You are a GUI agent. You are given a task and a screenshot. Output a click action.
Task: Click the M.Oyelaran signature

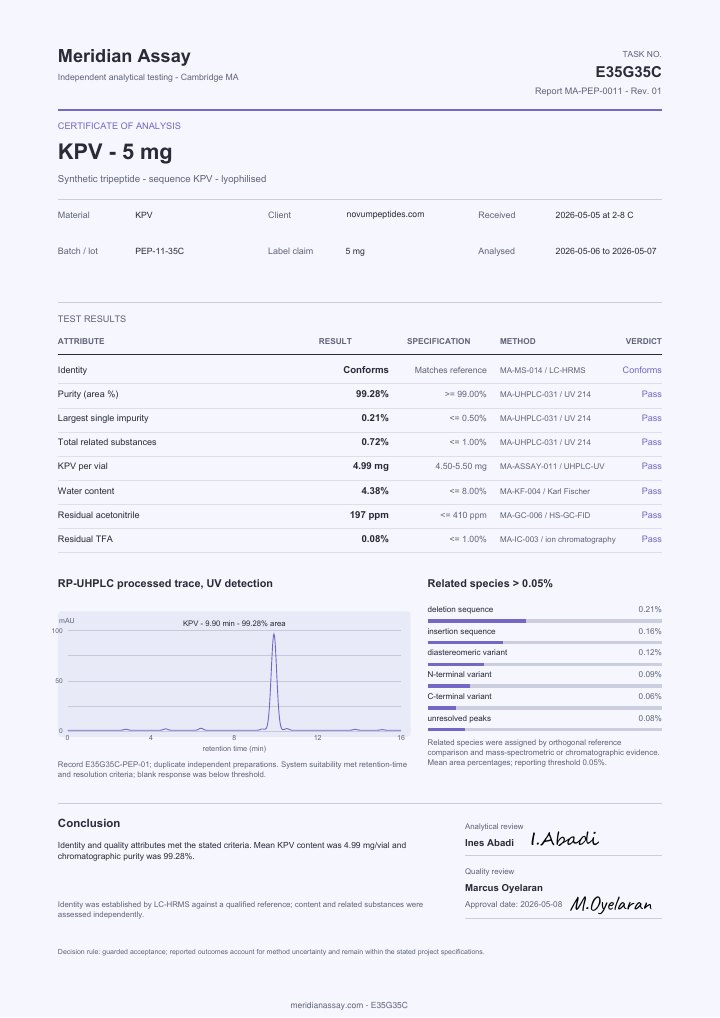611,904
